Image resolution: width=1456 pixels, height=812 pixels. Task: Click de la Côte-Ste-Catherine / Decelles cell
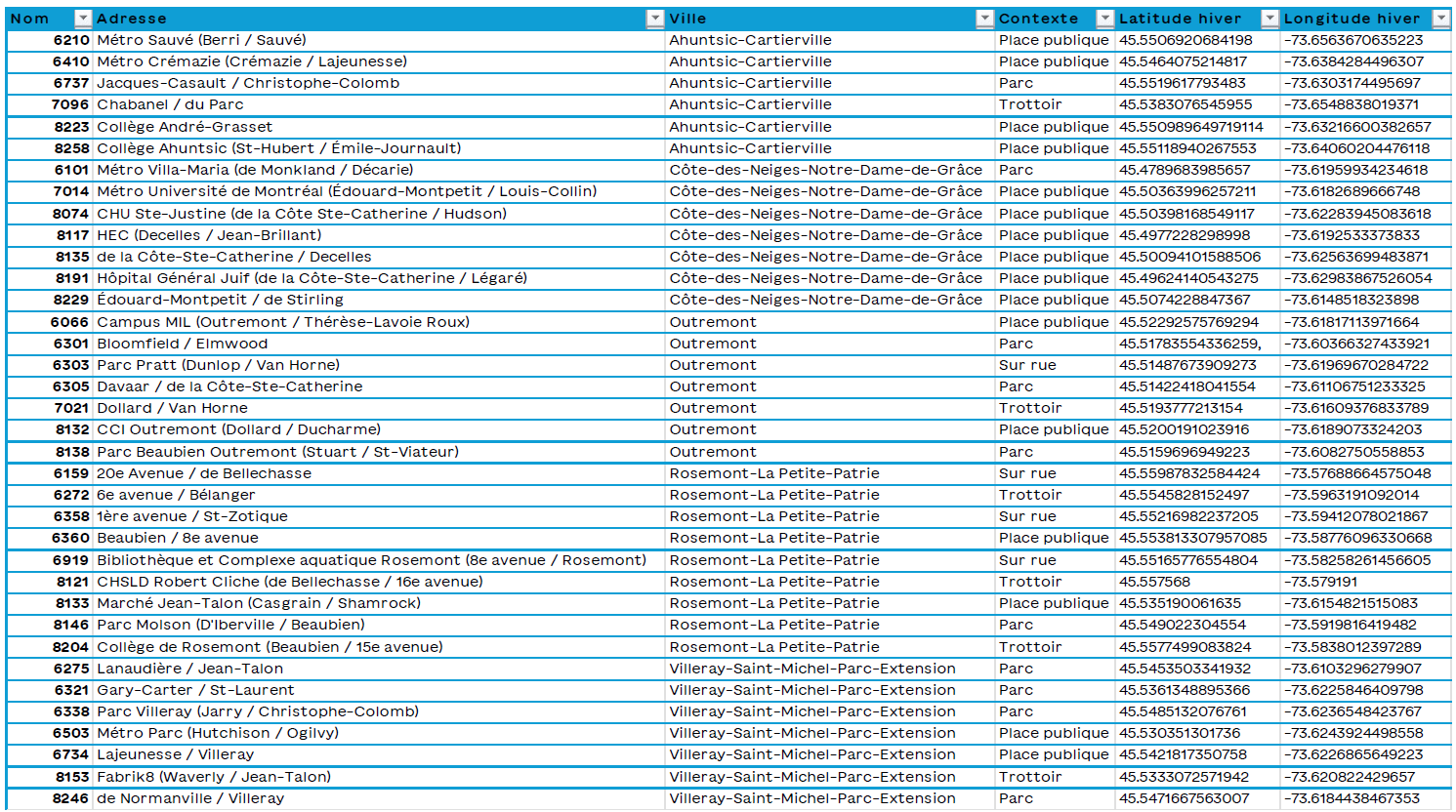[x=379, y=257]
